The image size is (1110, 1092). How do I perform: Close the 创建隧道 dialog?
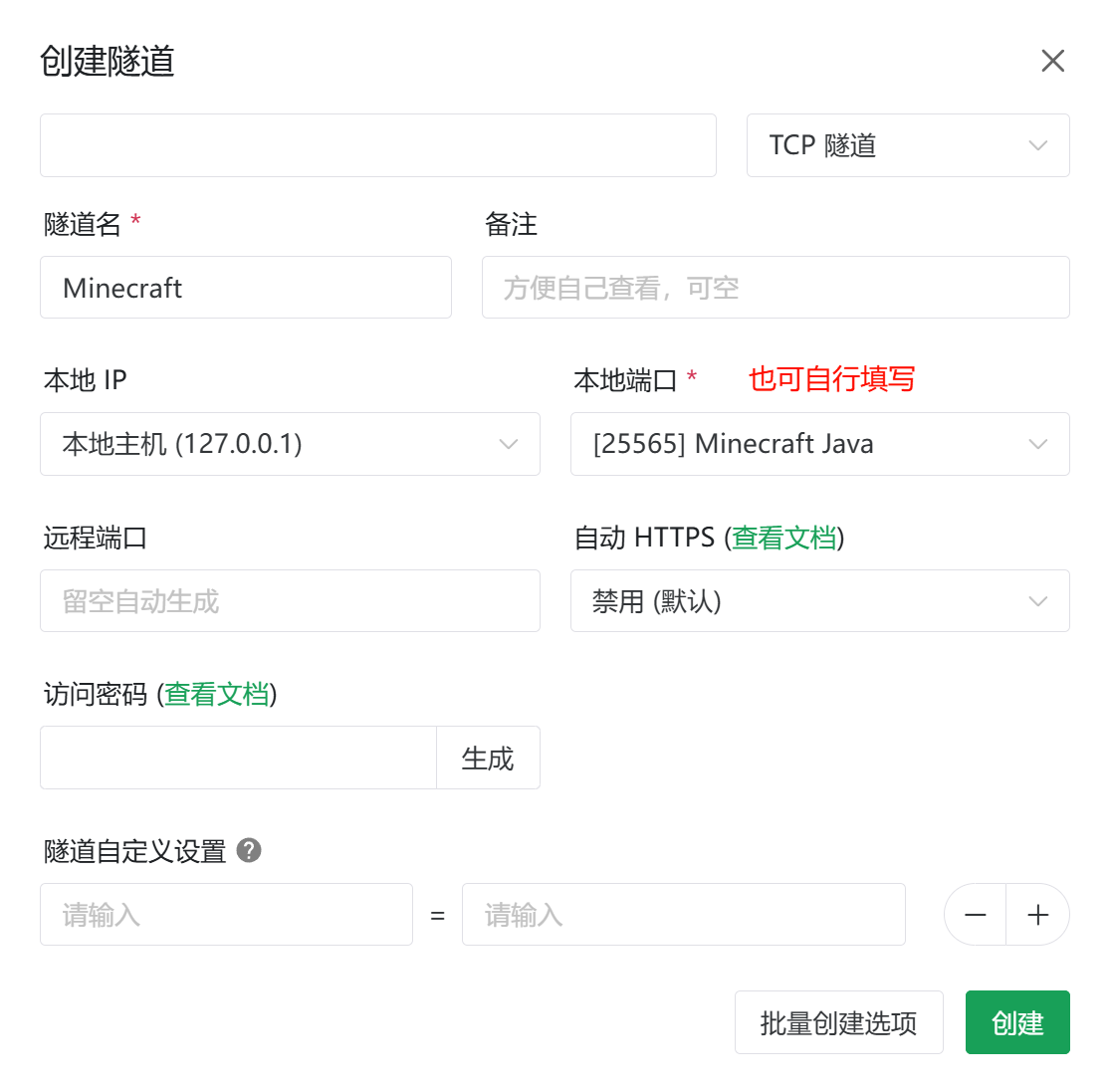click(1052, 61)
